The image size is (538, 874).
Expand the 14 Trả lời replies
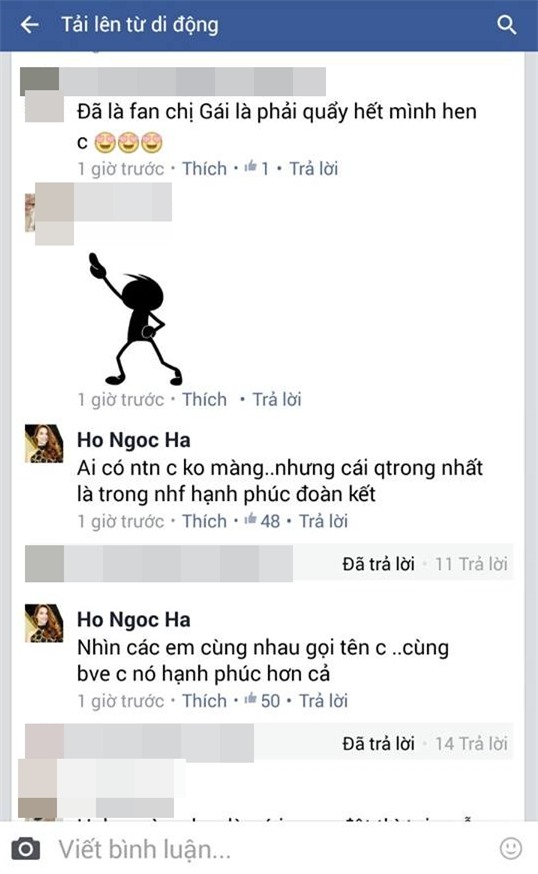[471, 744]
